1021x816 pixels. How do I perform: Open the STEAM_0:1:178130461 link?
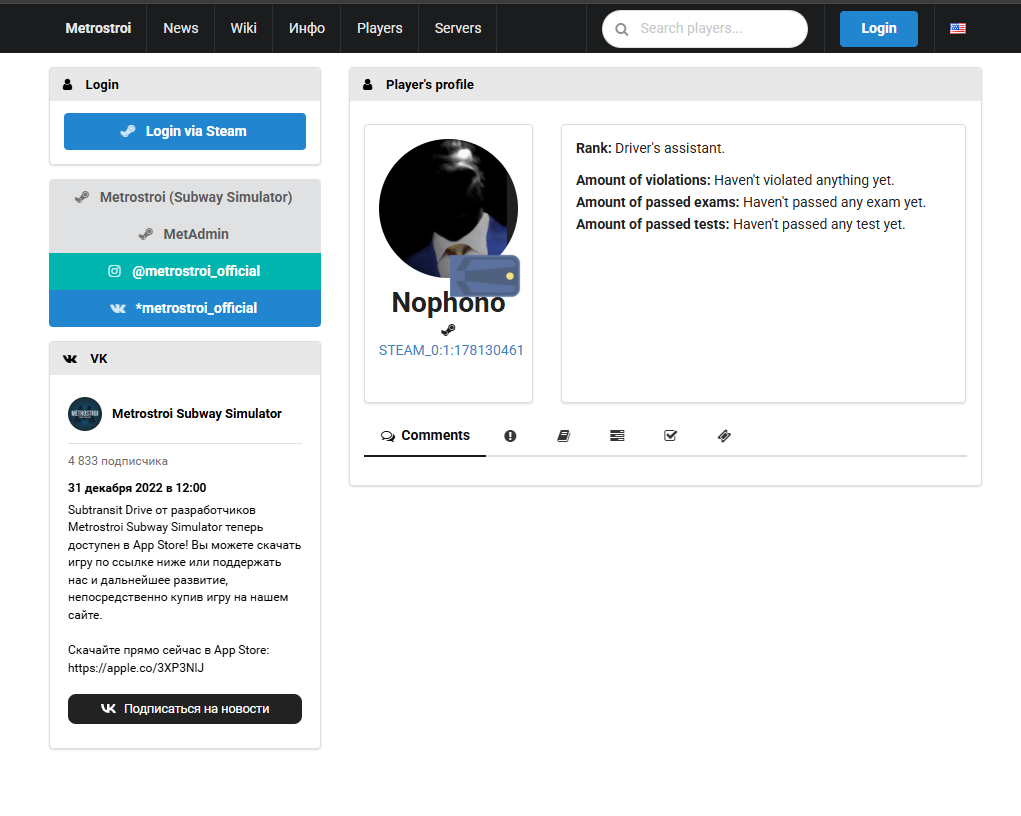(x=451, y=350)
